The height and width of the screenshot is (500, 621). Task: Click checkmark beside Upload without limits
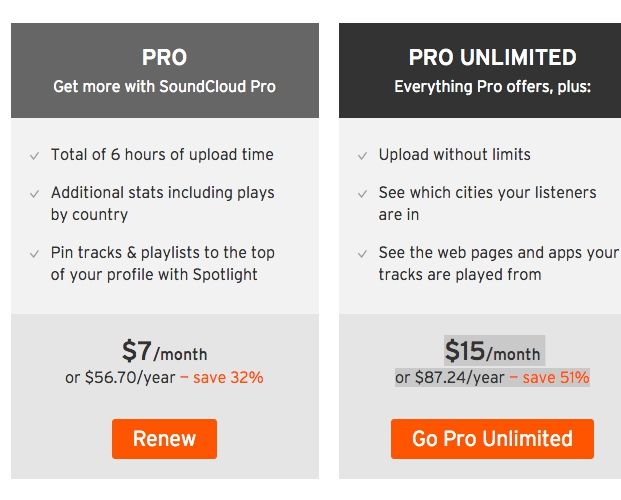[x=362, y=156]
